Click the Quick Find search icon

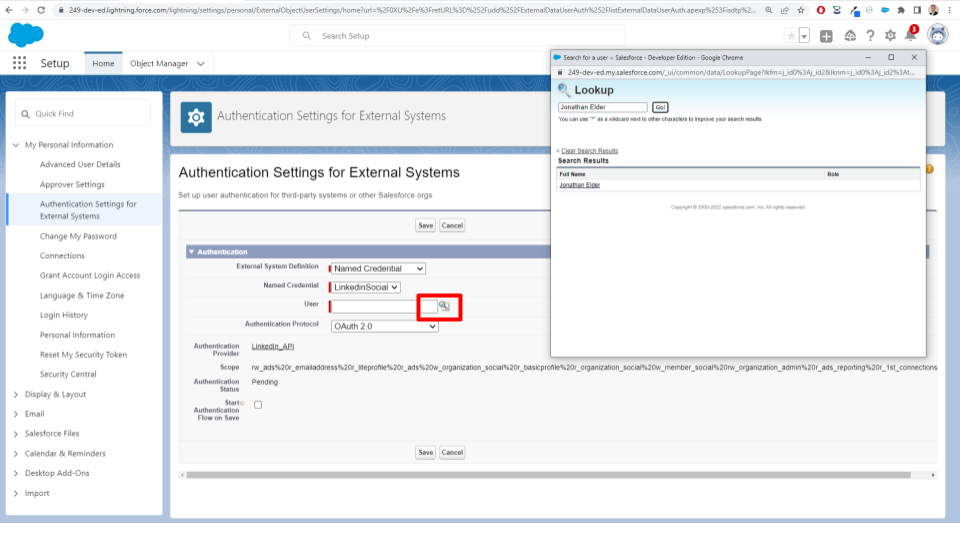25,114
